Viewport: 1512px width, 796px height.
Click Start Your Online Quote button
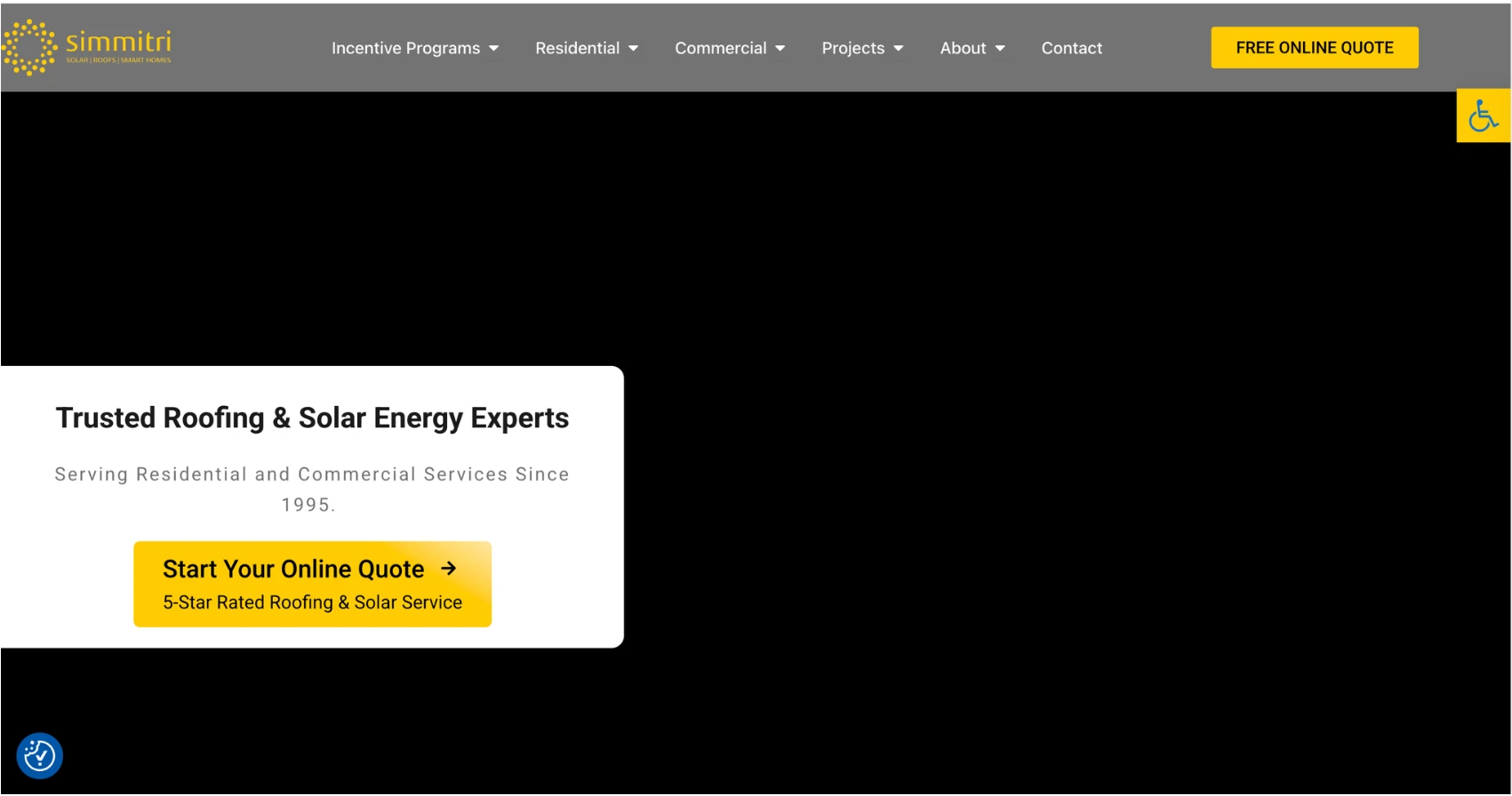pos(312,585)
